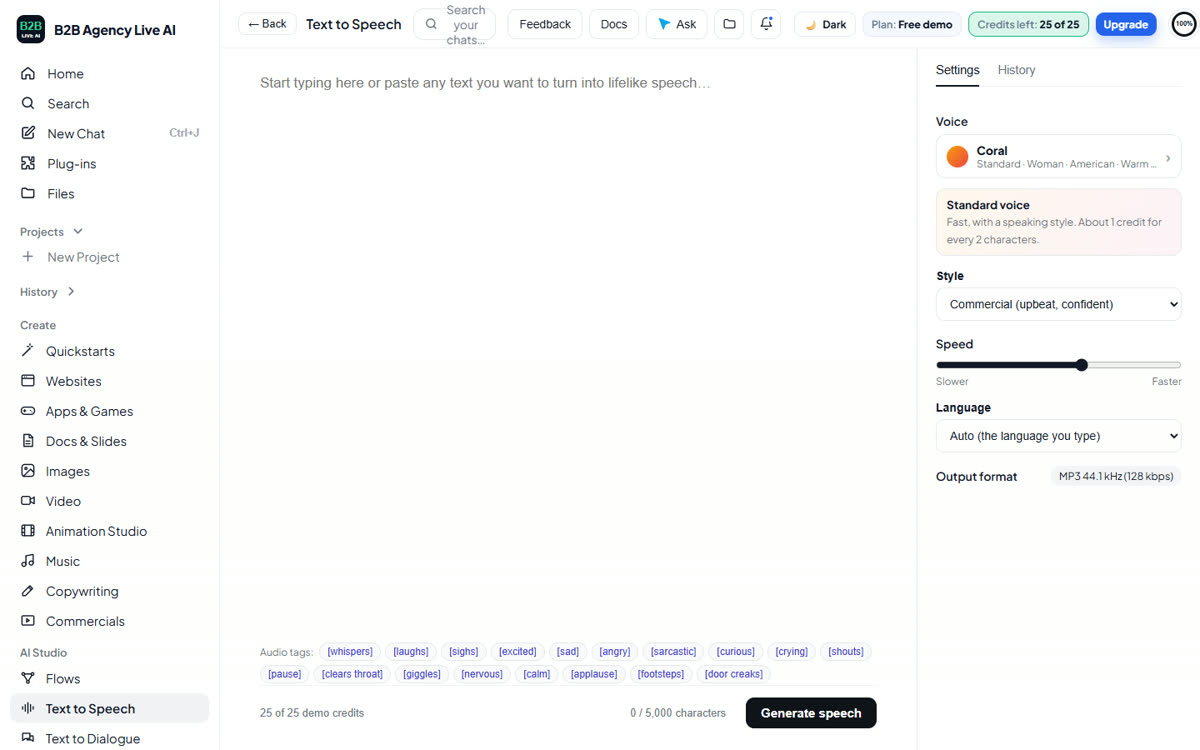This screenshot has width=1200, height=750.
Task: Click the folder icon in top bar
Action: pos(730,24)
